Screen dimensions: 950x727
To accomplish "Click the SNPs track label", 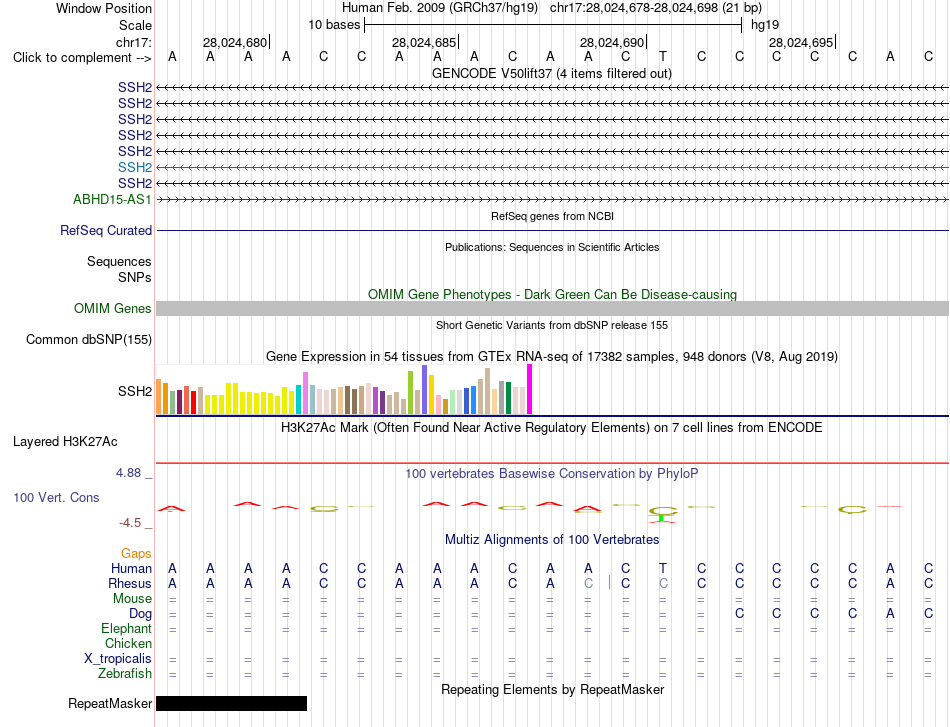I will (x=135, y=277).
